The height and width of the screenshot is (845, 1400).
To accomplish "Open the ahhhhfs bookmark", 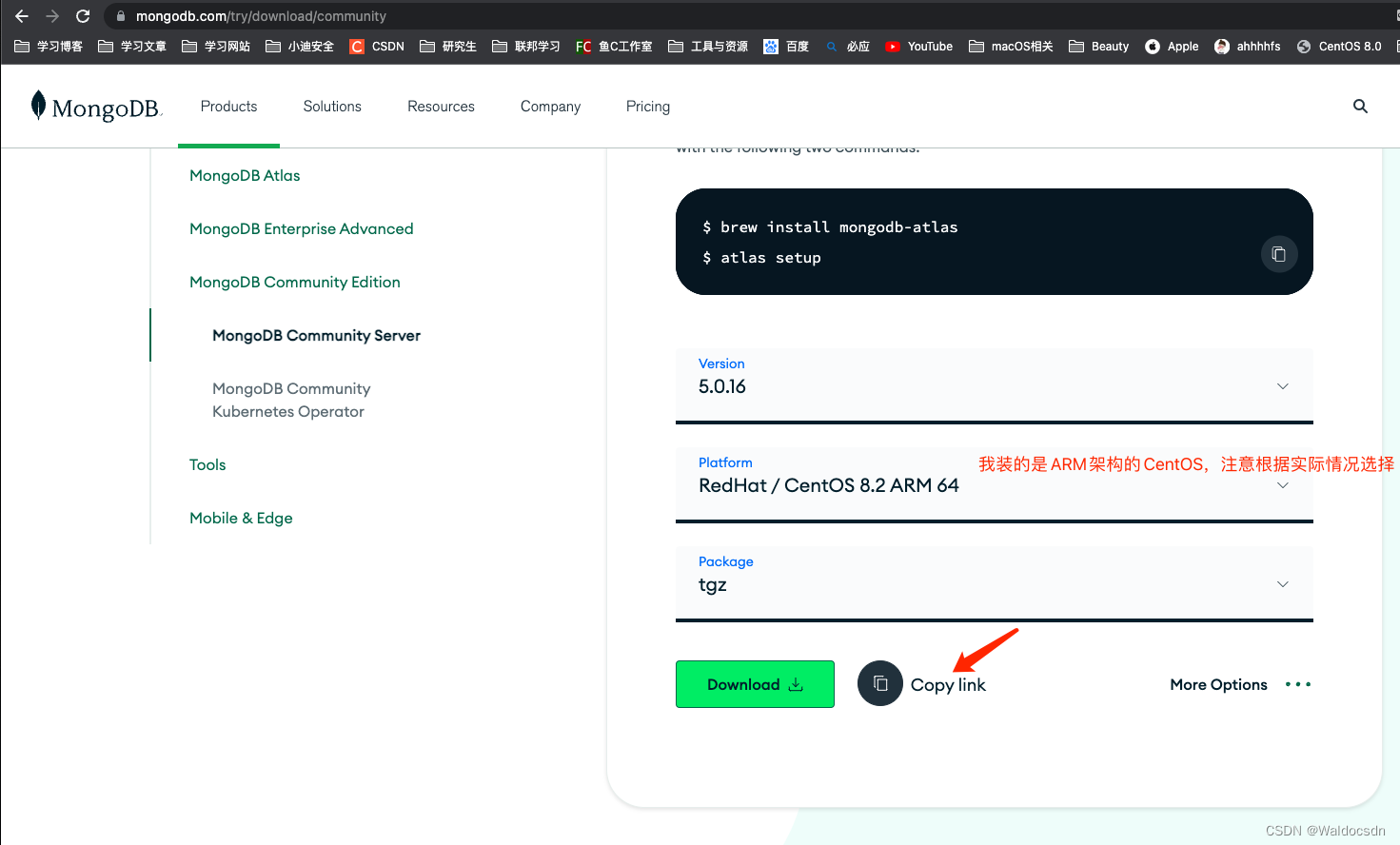I will pyautogui.click(x=1248, y=46).
